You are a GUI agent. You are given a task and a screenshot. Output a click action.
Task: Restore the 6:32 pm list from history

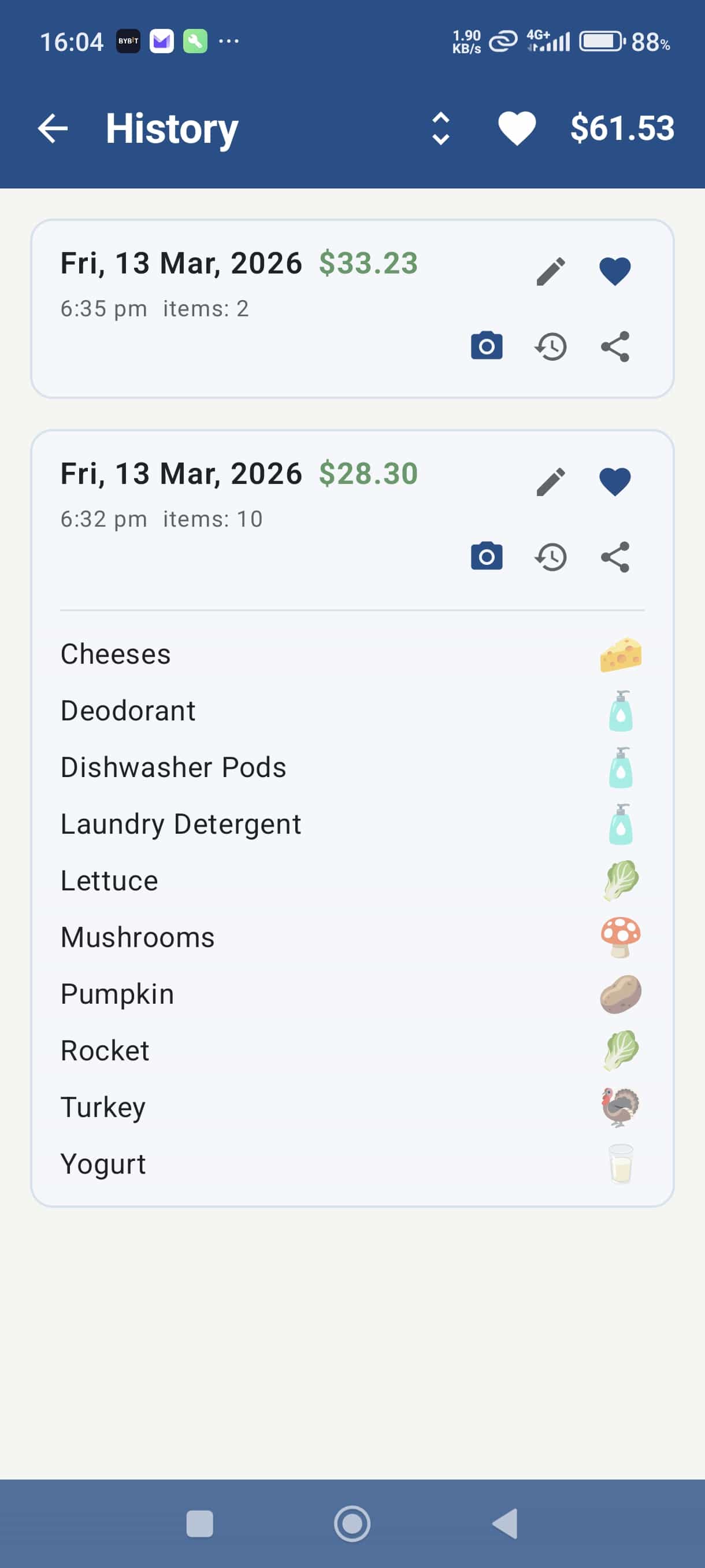point(551,557)
